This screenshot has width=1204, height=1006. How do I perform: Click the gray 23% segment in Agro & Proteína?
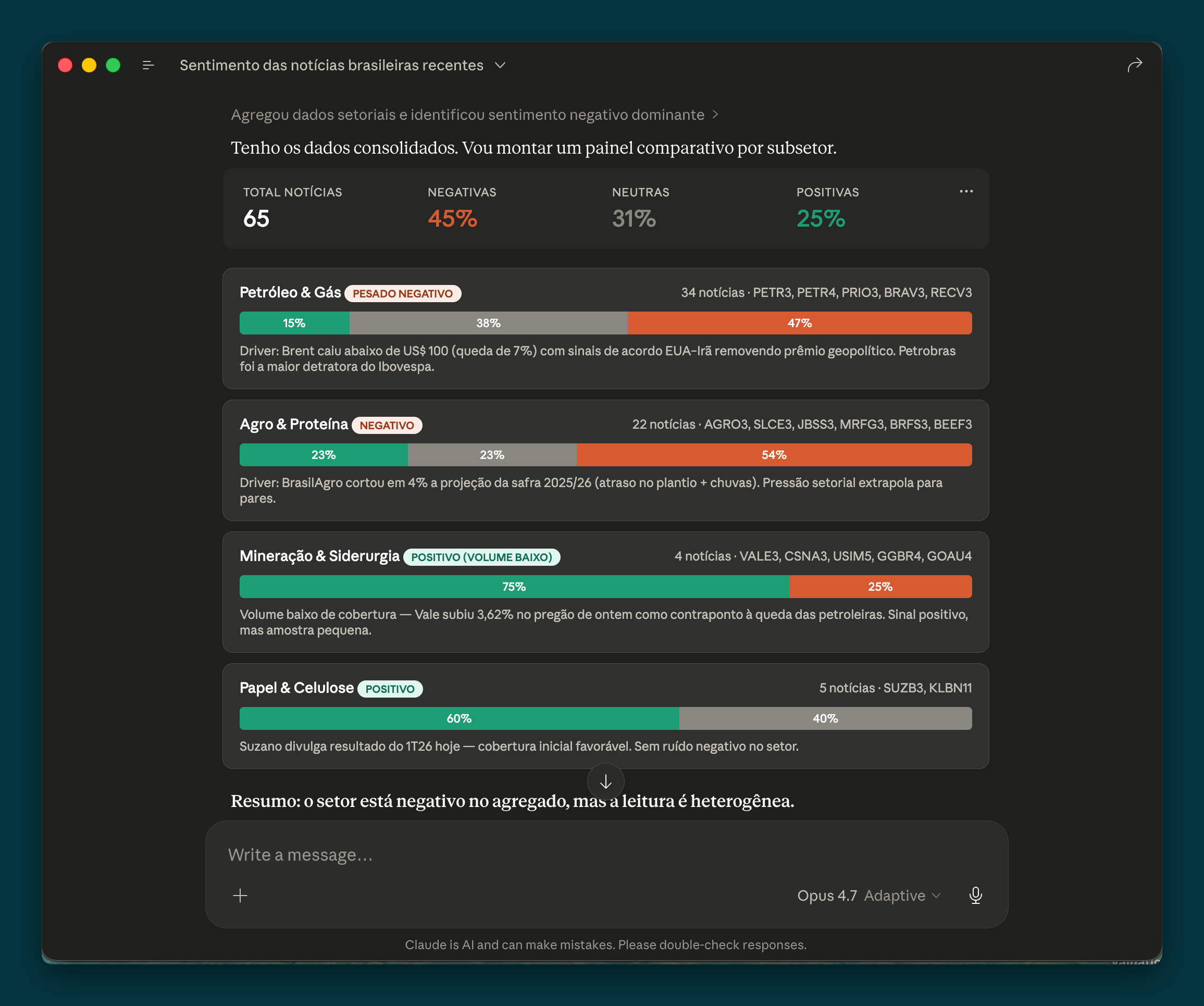coord(492,455)
